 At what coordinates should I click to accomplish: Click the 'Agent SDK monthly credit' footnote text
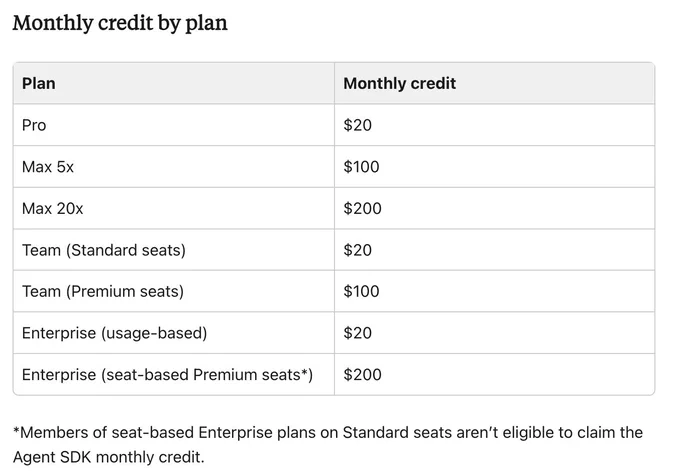(108, 457)
